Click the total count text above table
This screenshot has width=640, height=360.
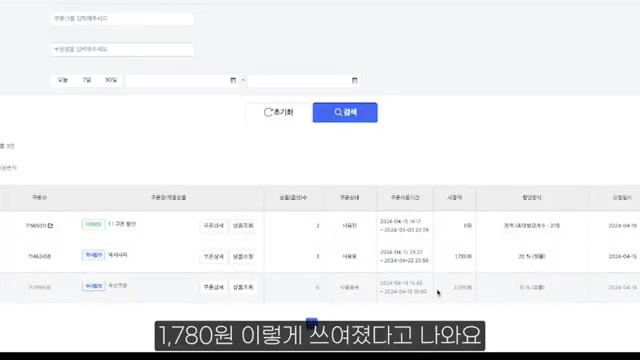tap(7, 146)
